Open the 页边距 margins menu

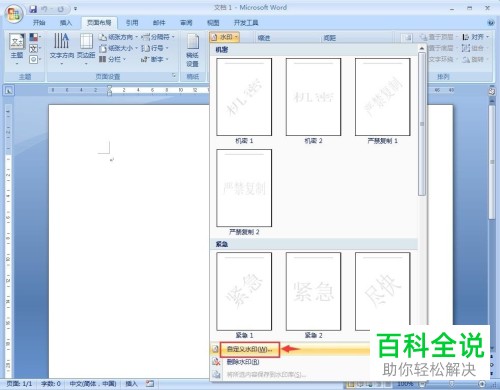[x=86, y=49]
